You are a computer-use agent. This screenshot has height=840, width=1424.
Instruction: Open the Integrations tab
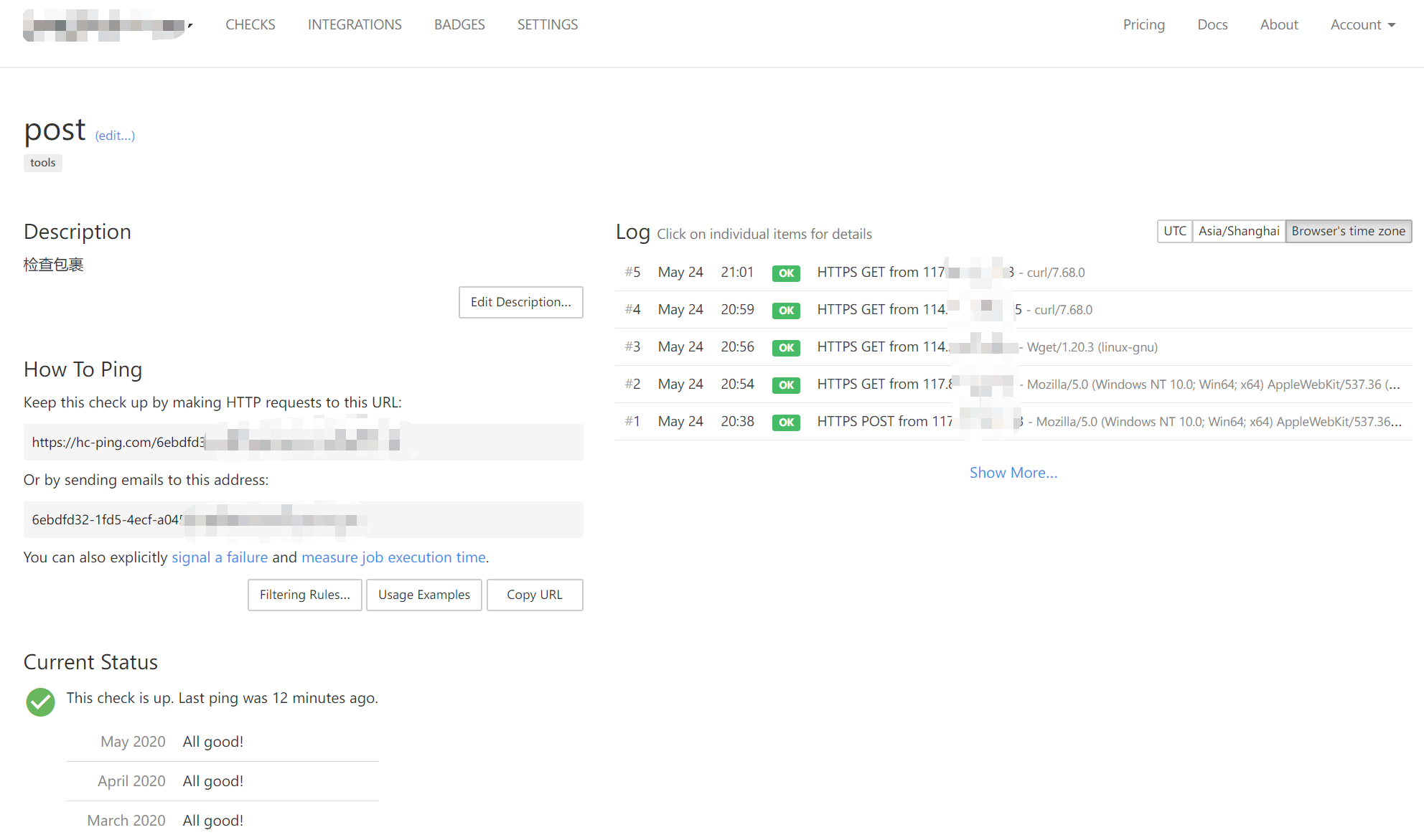click(355, 24)
